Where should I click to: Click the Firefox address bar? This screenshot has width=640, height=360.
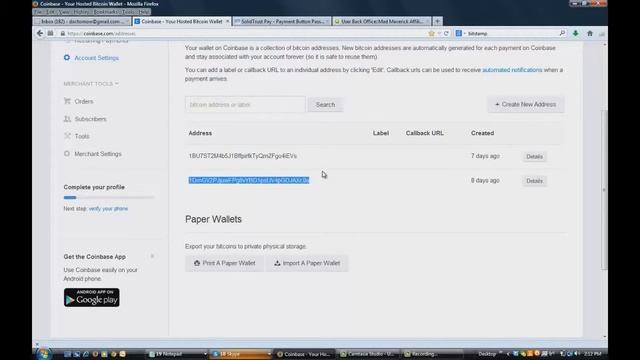point(245,33)
